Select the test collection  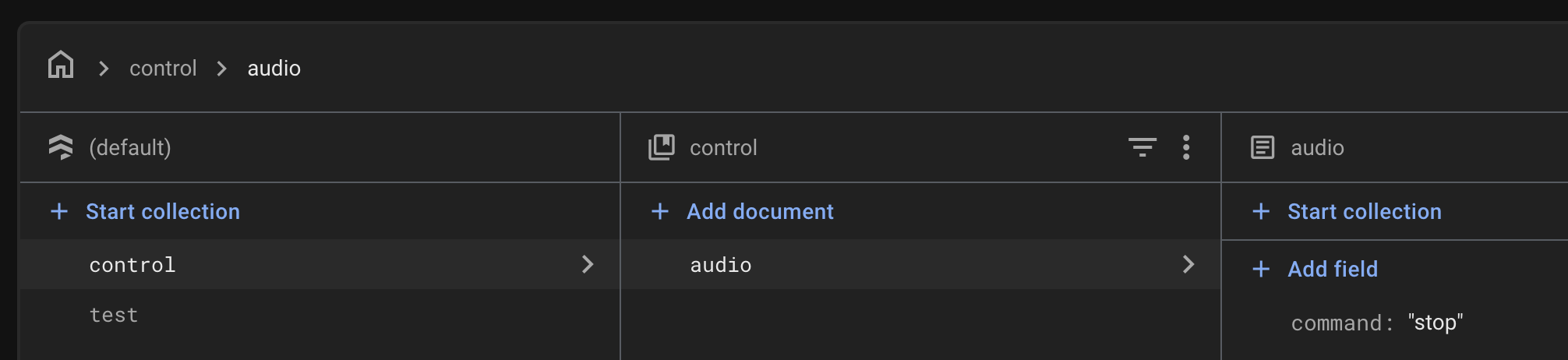tap(114, 315)
